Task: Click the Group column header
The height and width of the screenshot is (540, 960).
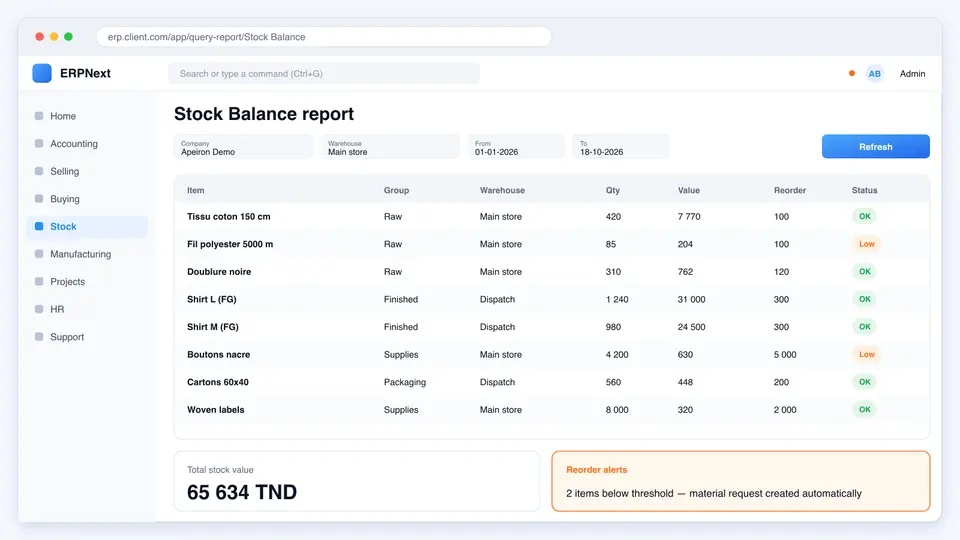Action: pos(396,190)
